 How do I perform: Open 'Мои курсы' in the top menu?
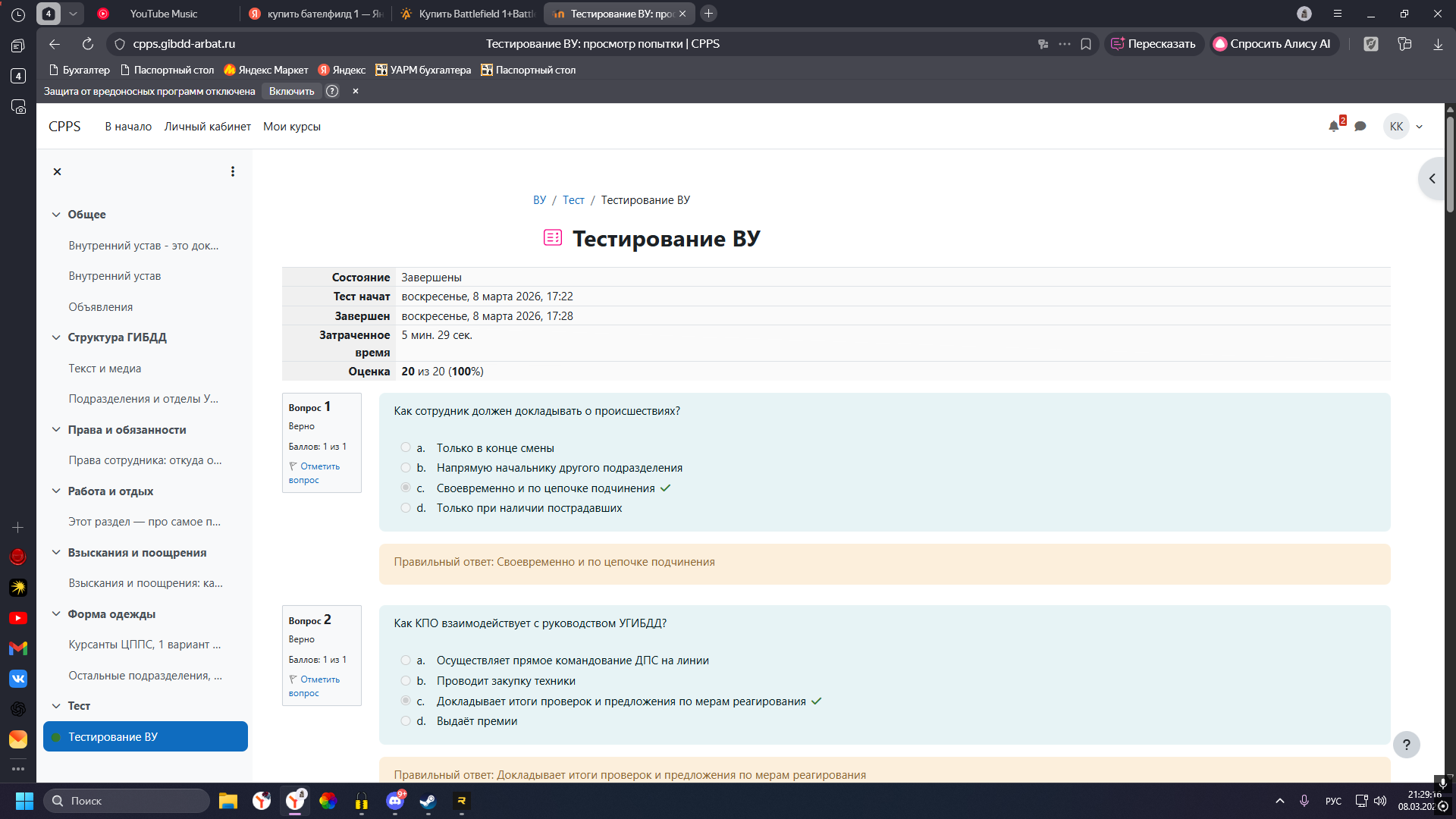291,127
